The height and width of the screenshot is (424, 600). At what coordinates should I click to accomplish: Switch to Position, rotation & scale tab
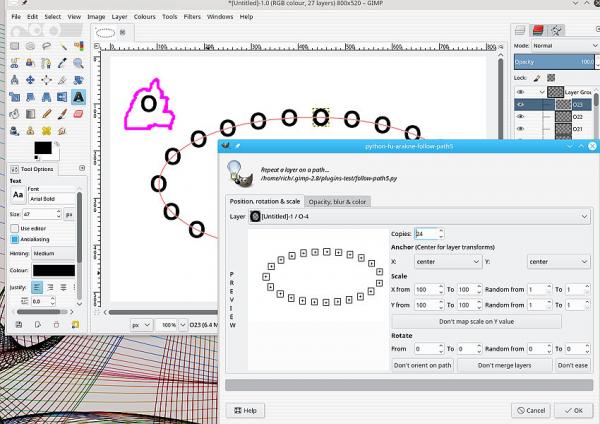tap(265, 201)
